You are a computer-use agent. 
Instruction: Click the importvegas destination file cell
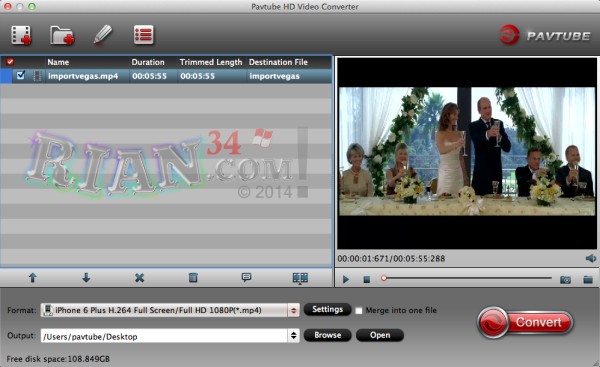coord(274,76)
